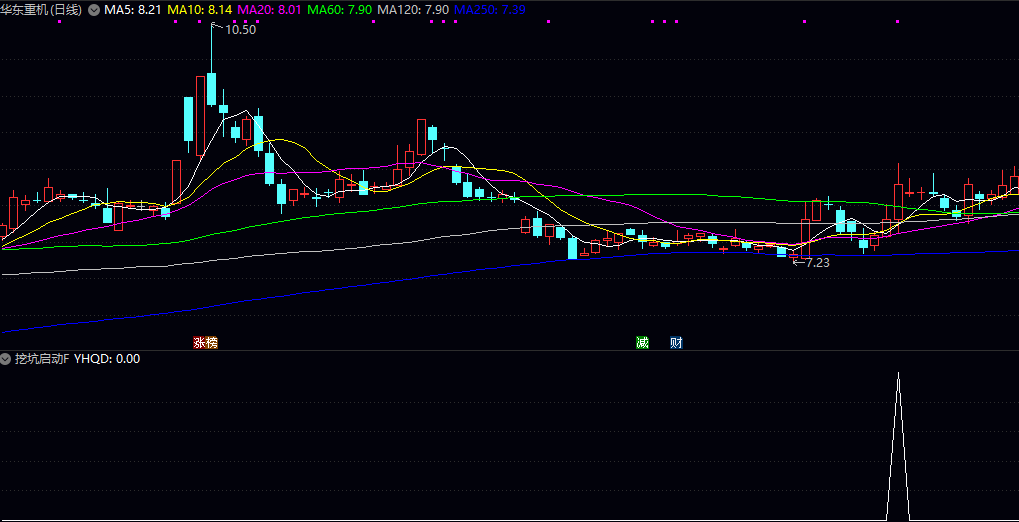
Task: Click the YHQD: 0.00 indicator value
Action: click(x=108, y=358)
